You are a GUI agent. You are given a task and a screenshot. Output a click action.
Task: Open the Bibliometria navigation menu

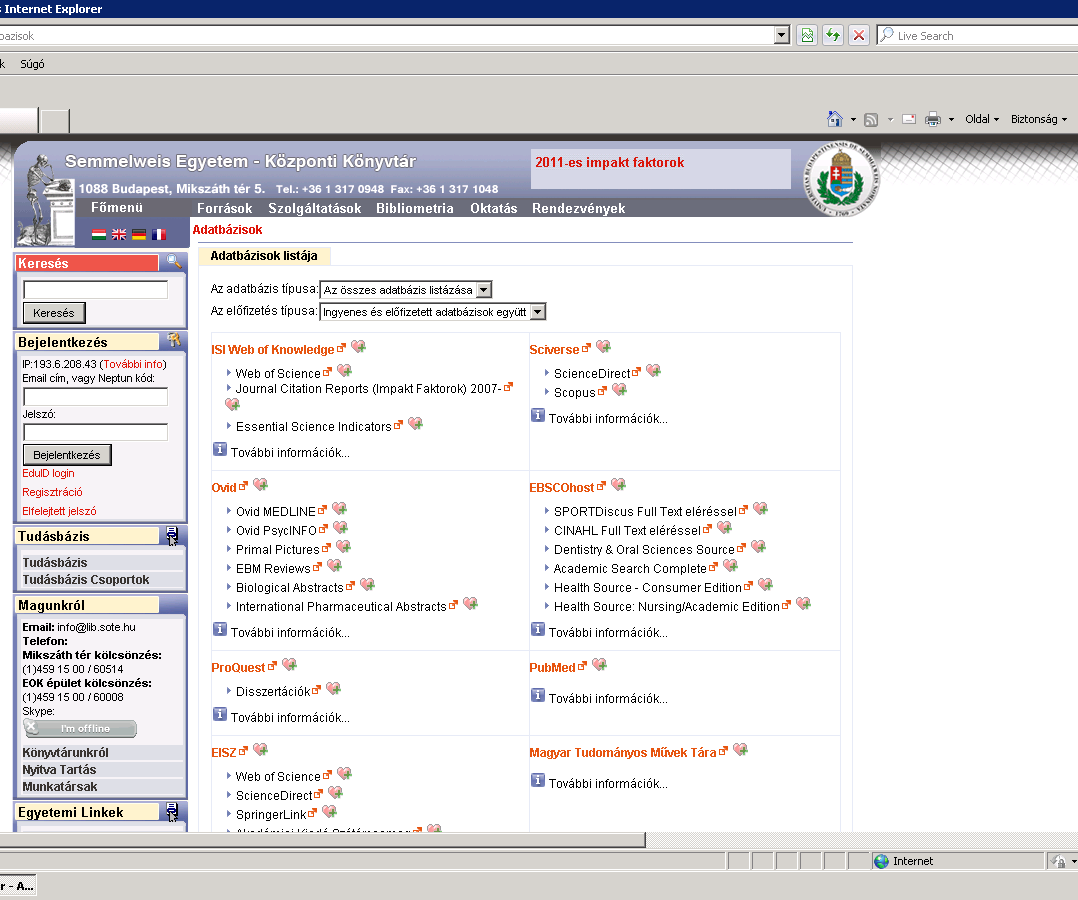tap(415, 208)
